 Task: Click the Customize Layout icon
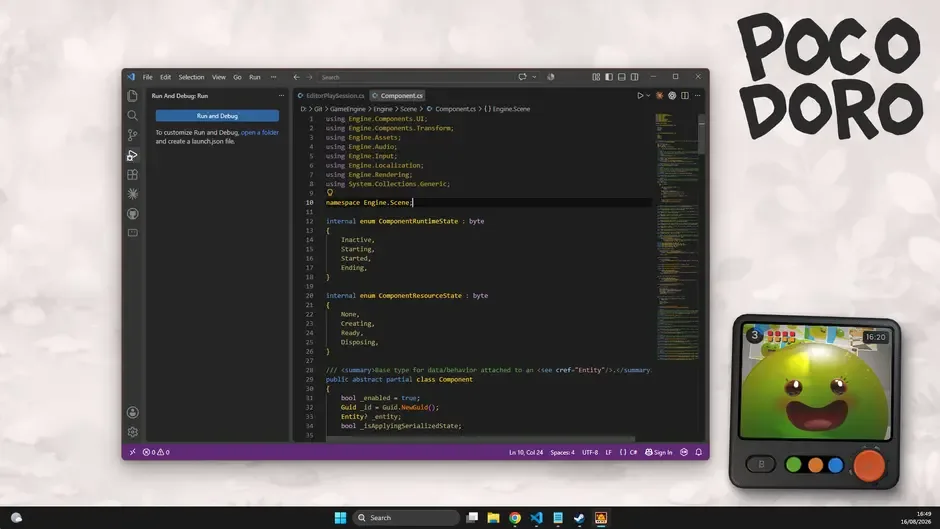(x=596, y=77)
